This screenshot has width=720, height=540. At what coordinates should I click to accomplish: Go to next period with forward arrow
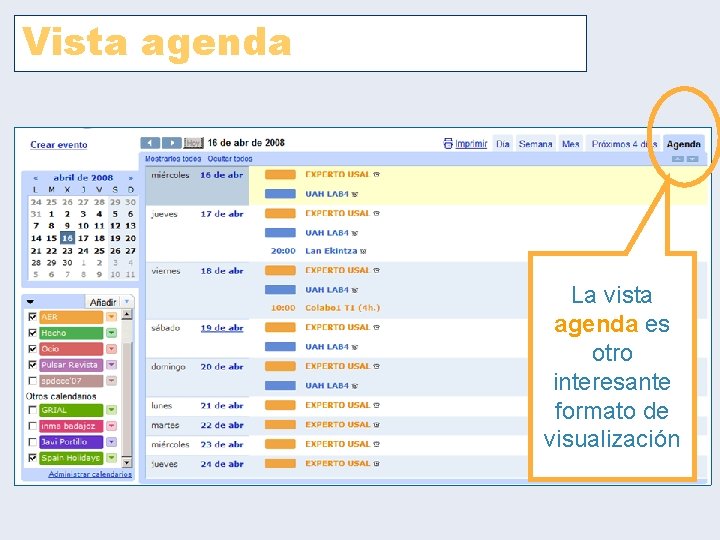click(172, 143)
